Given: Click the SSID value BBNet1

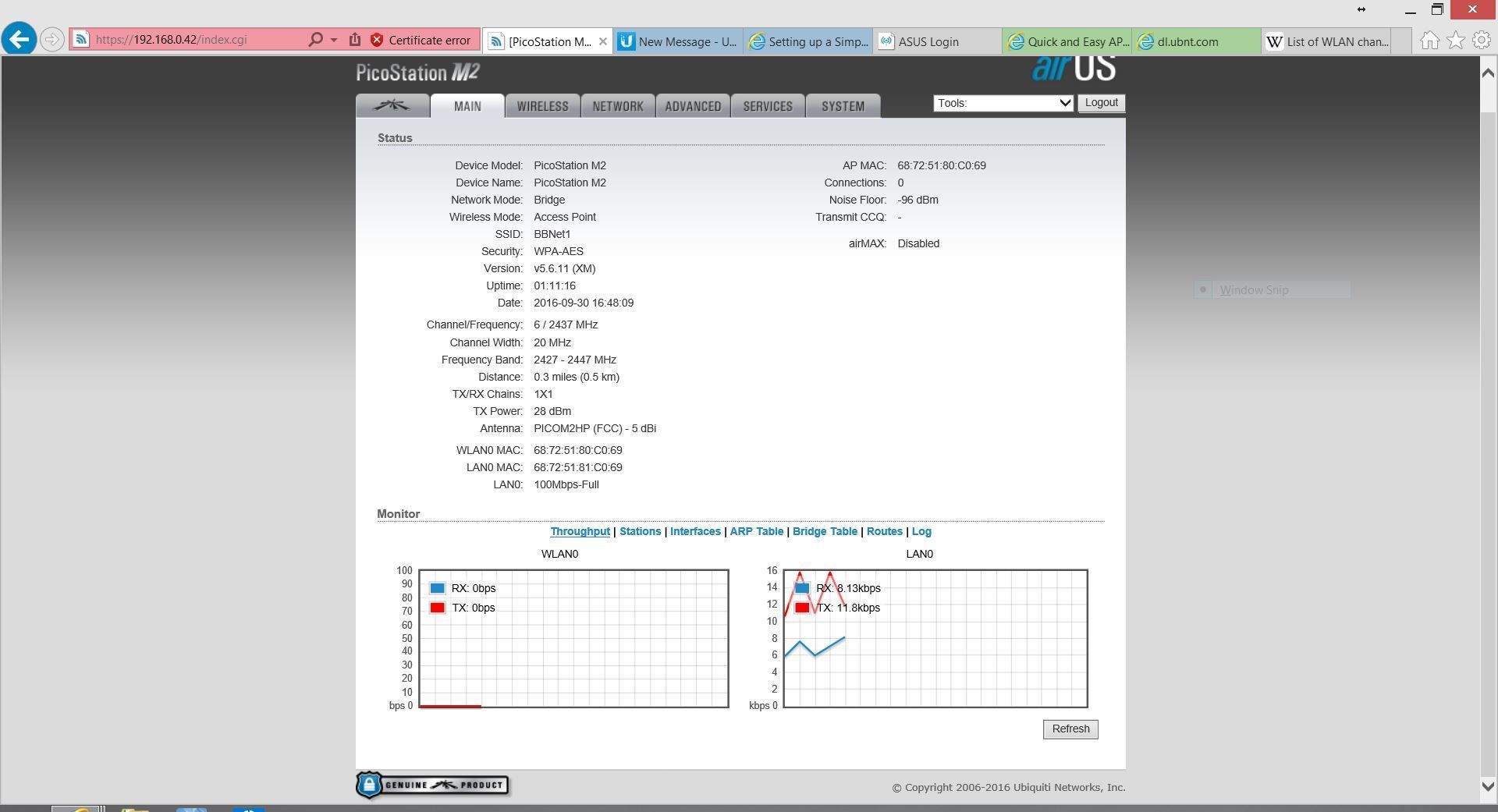Looking at the screenshot, I should tap(552, 234).
